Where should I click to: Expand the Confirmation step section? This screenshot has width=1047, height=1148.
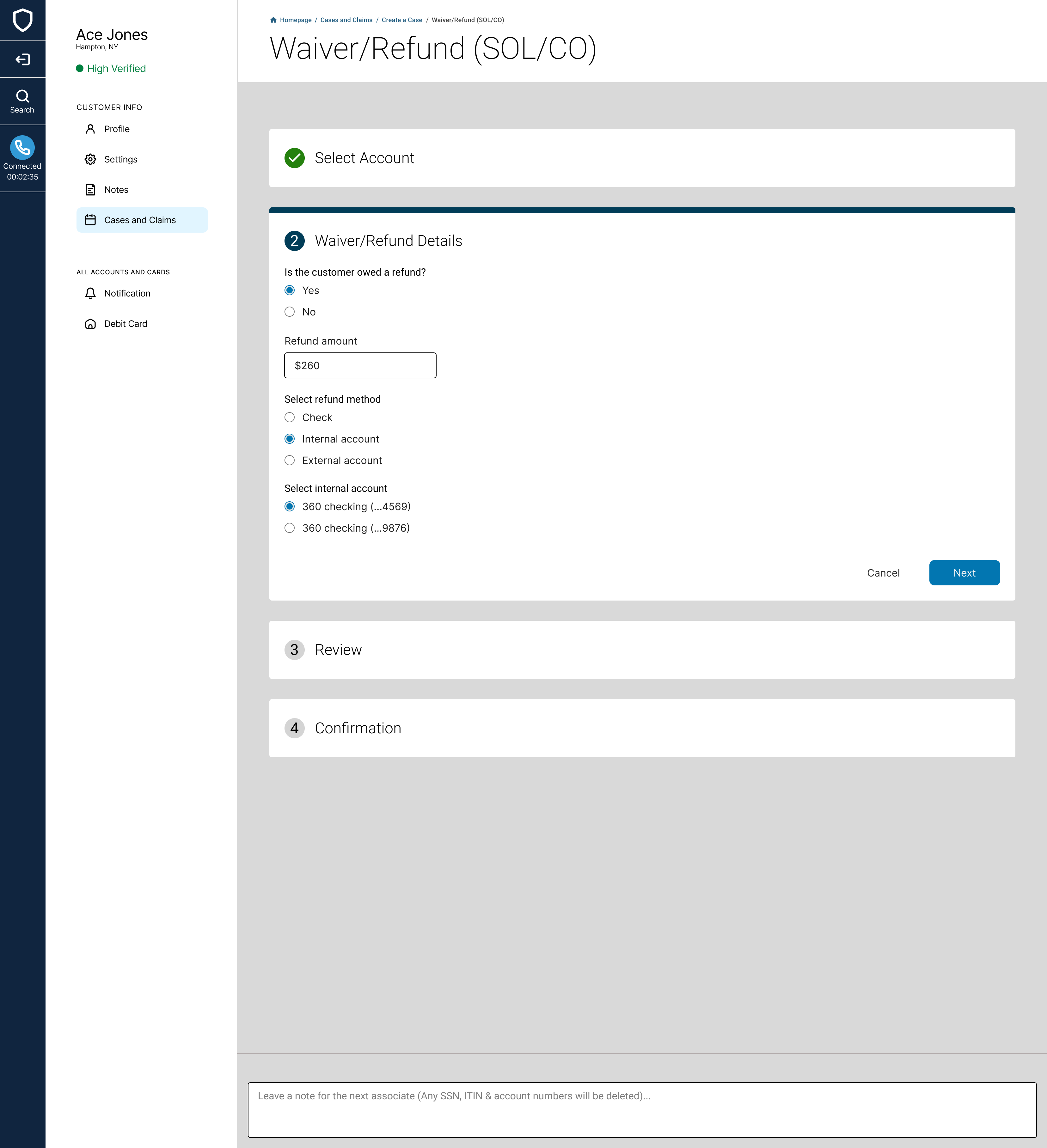(x=357, y=728)
